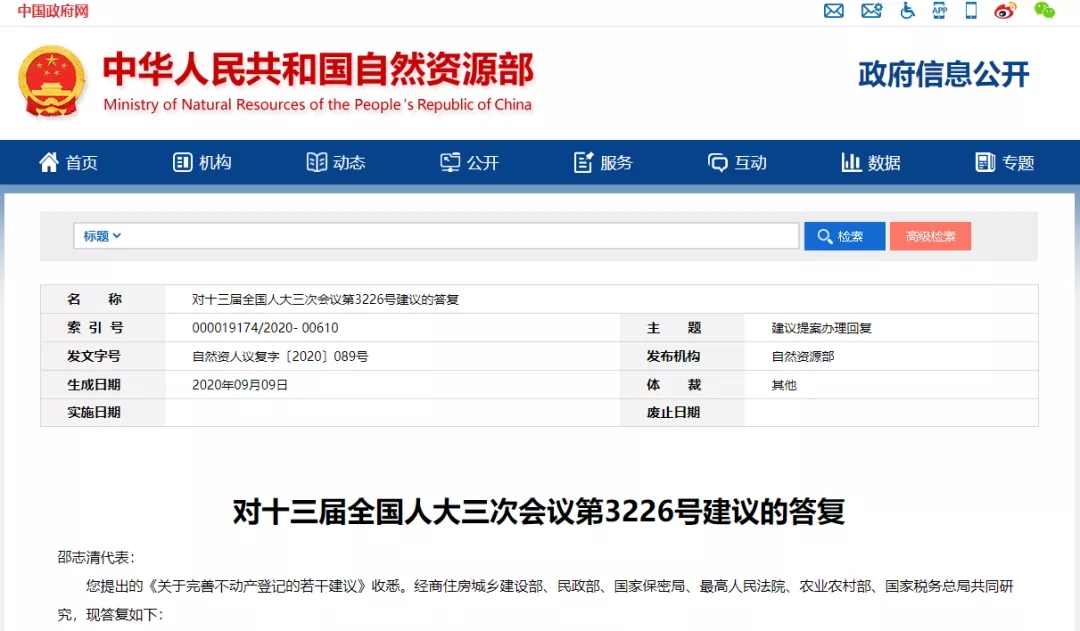Open the mobile phone version icon
The height and width of the screenshot is (631, 1080).
tap(971, 10)
